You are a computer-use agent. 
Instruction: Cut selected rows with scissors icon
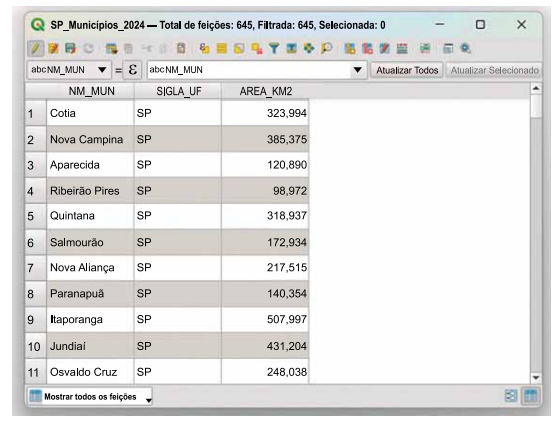point(146,48)
